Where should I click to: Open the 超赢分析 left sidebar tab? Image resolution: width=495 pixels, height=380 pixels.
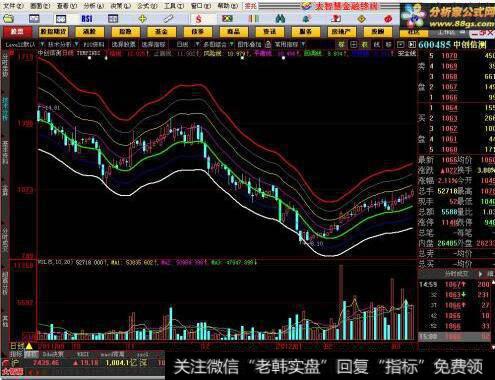[5, 283]
